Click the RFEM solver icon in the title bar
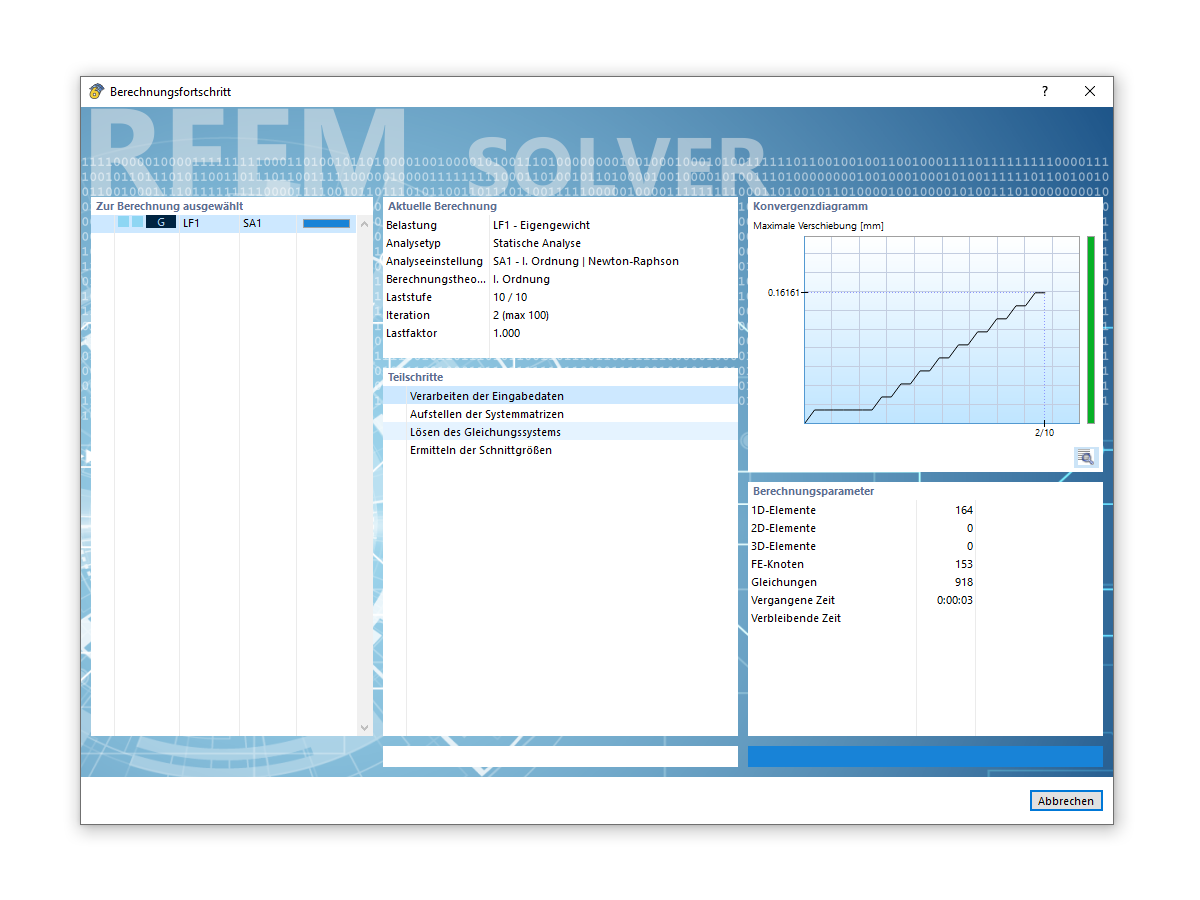The height and width of the screenshot is (900, 1200). (97, 91)
